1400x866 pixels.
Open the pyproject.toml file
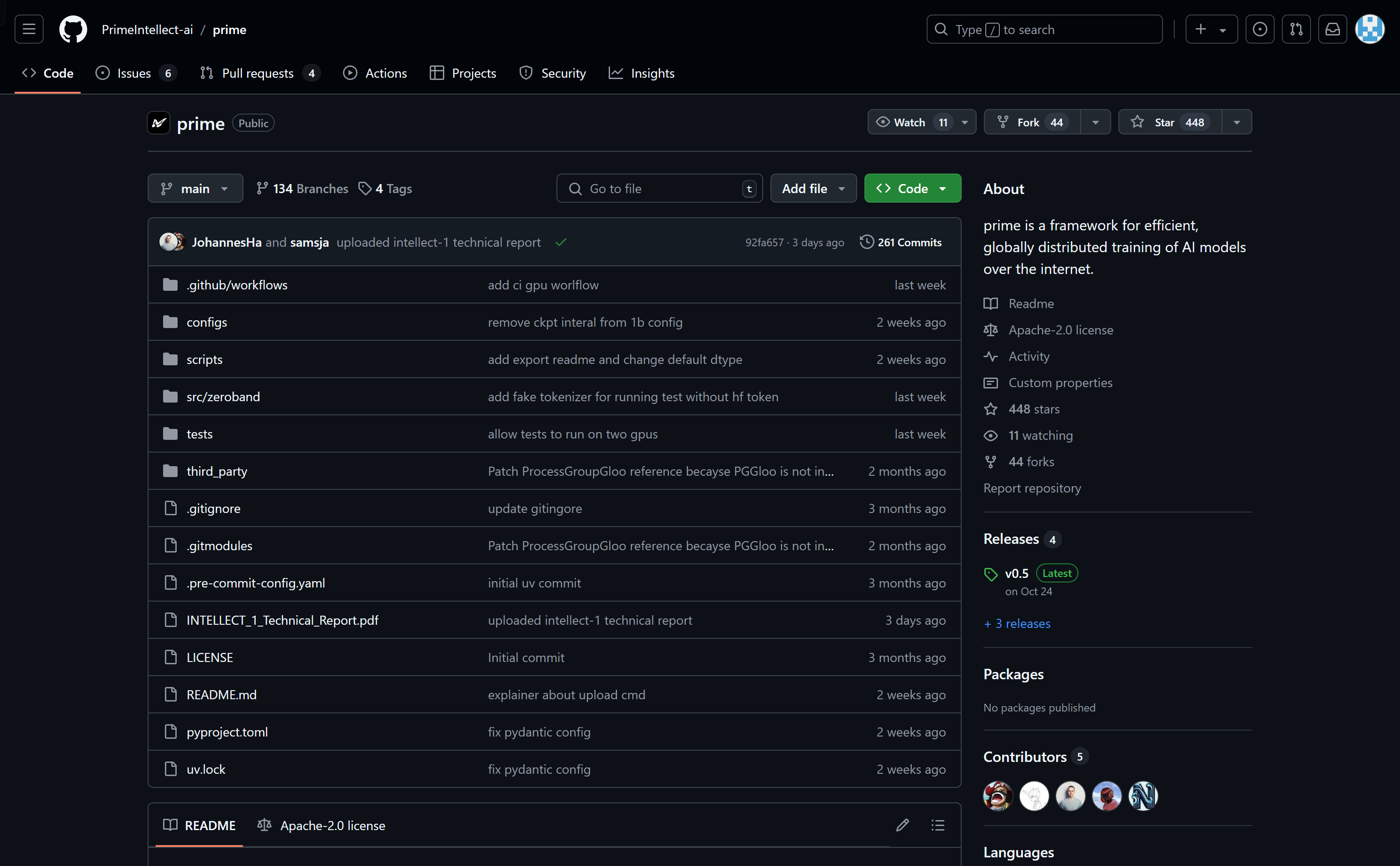pos(227,732)
